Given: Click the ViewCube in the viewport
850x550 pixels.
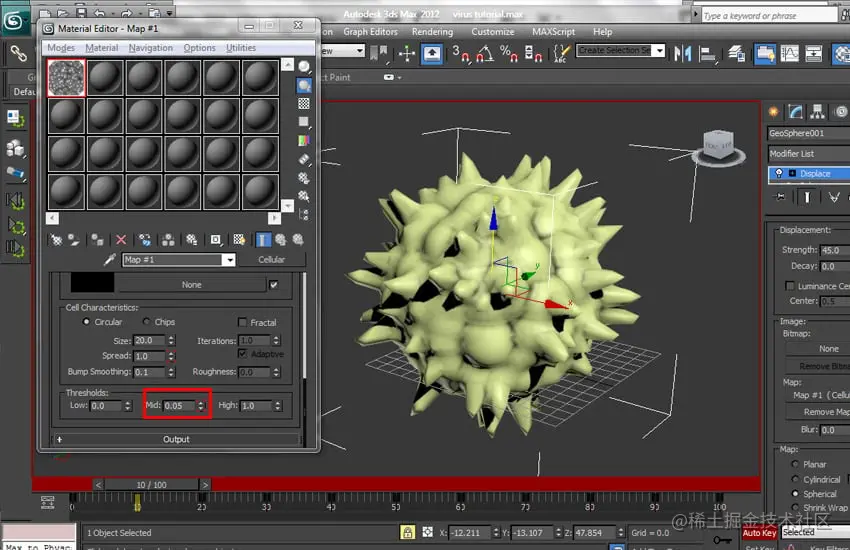Looking at the screenshot, I should (x=719, y=147).
